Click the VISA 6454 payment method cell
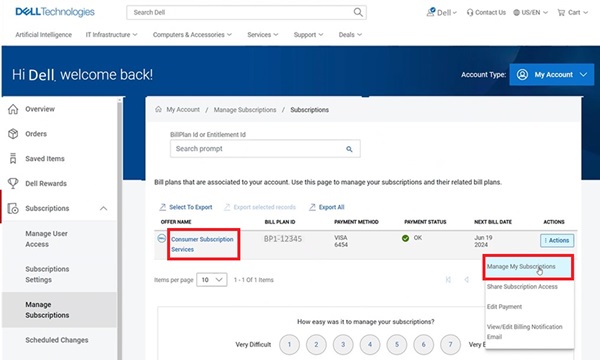The height and width of the screenshot is (360, 600). pos(341,241)
